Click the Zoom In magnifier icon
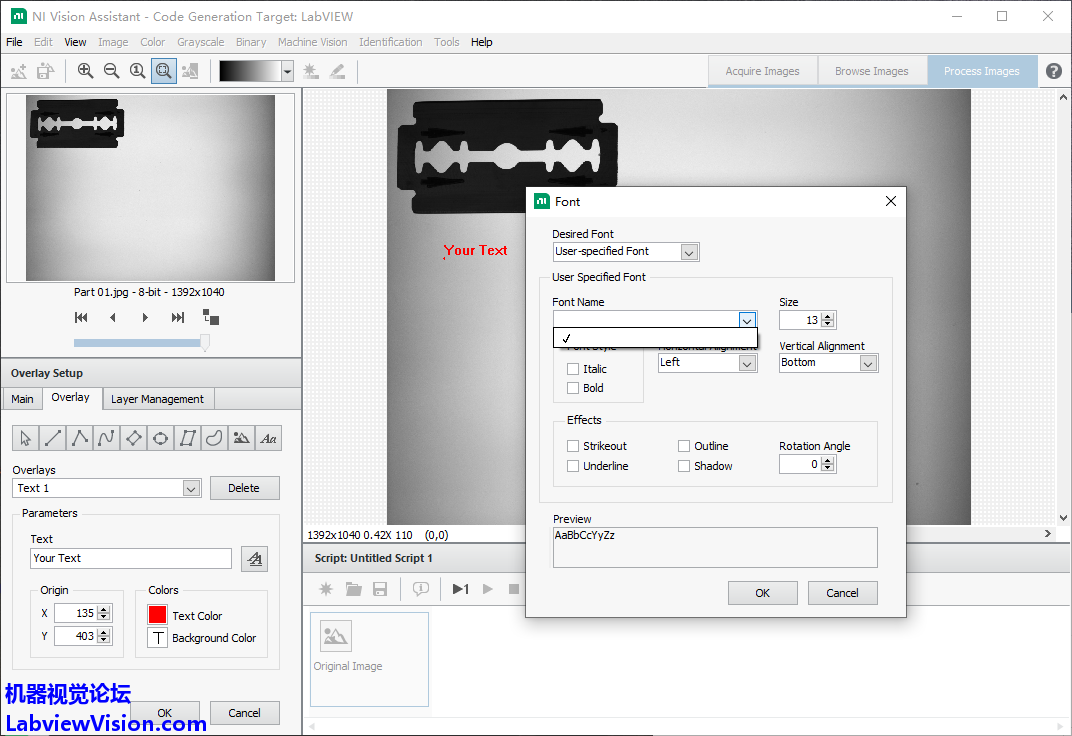Screen dimensions: 1072x736 pos(85,71)
